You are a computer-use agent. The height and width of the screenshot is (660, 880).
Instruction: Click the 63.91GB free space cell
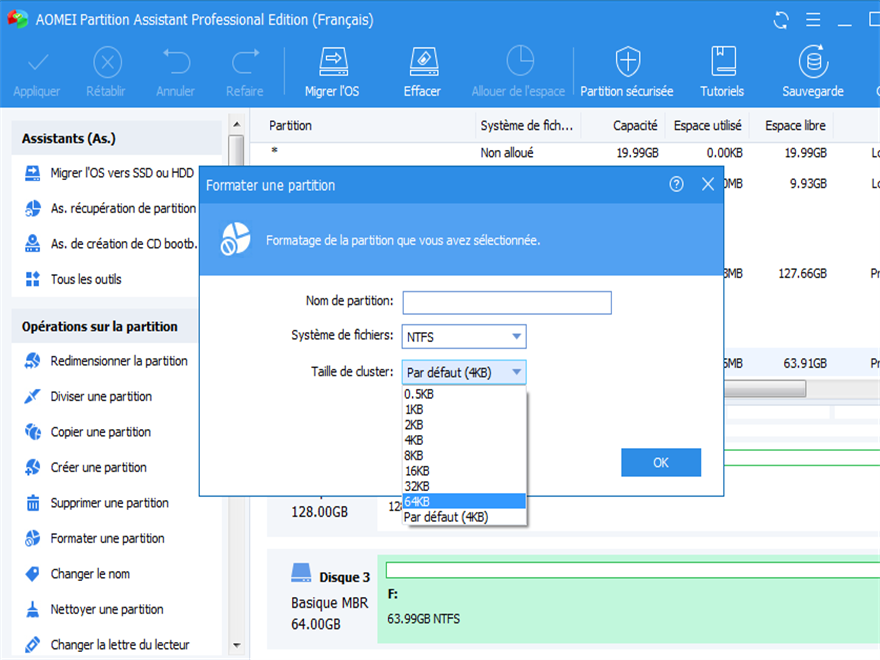click(x=805, y=364)
